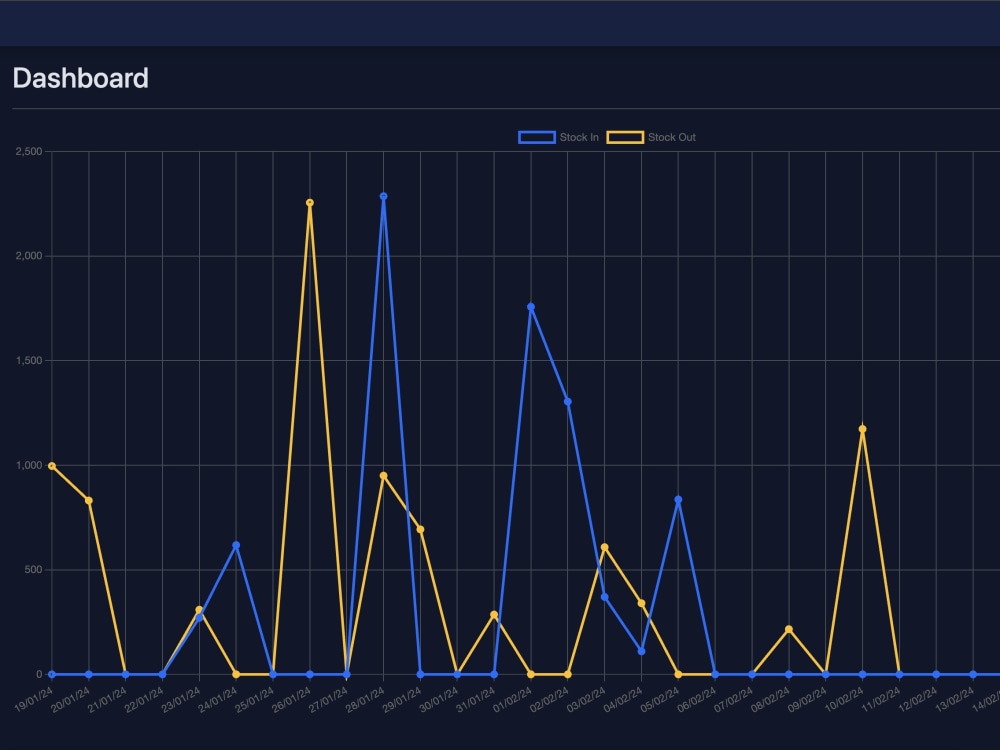Click the 26/01/24 date label

[291, 700]
